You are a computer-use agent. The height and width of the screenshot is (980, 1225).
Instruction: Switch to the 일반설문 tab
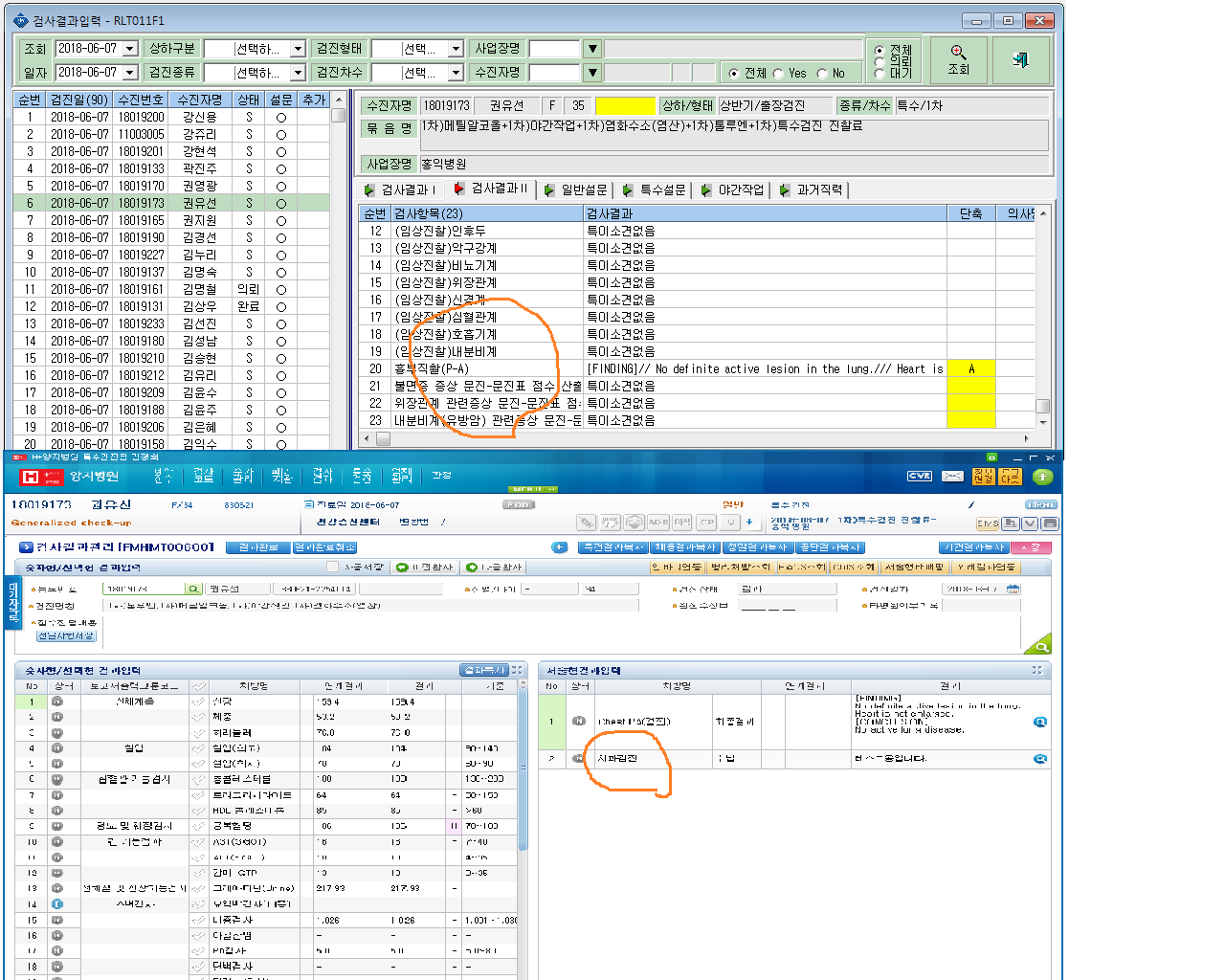[576, 189]
